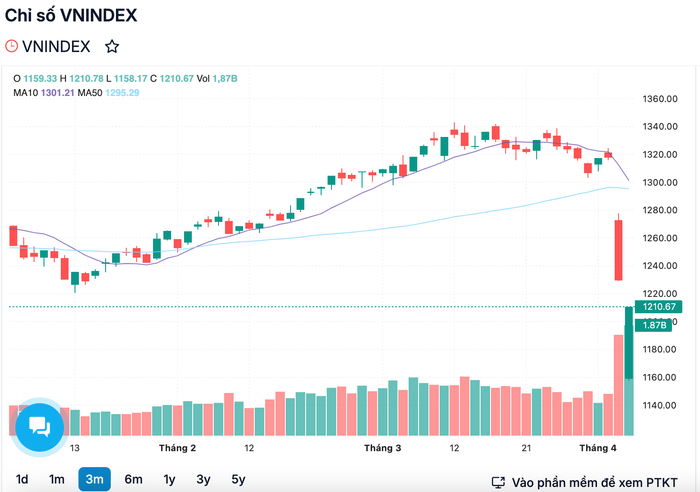Select the 1m timeframe tab
700x492 pixels.
(x=57, y=479)
